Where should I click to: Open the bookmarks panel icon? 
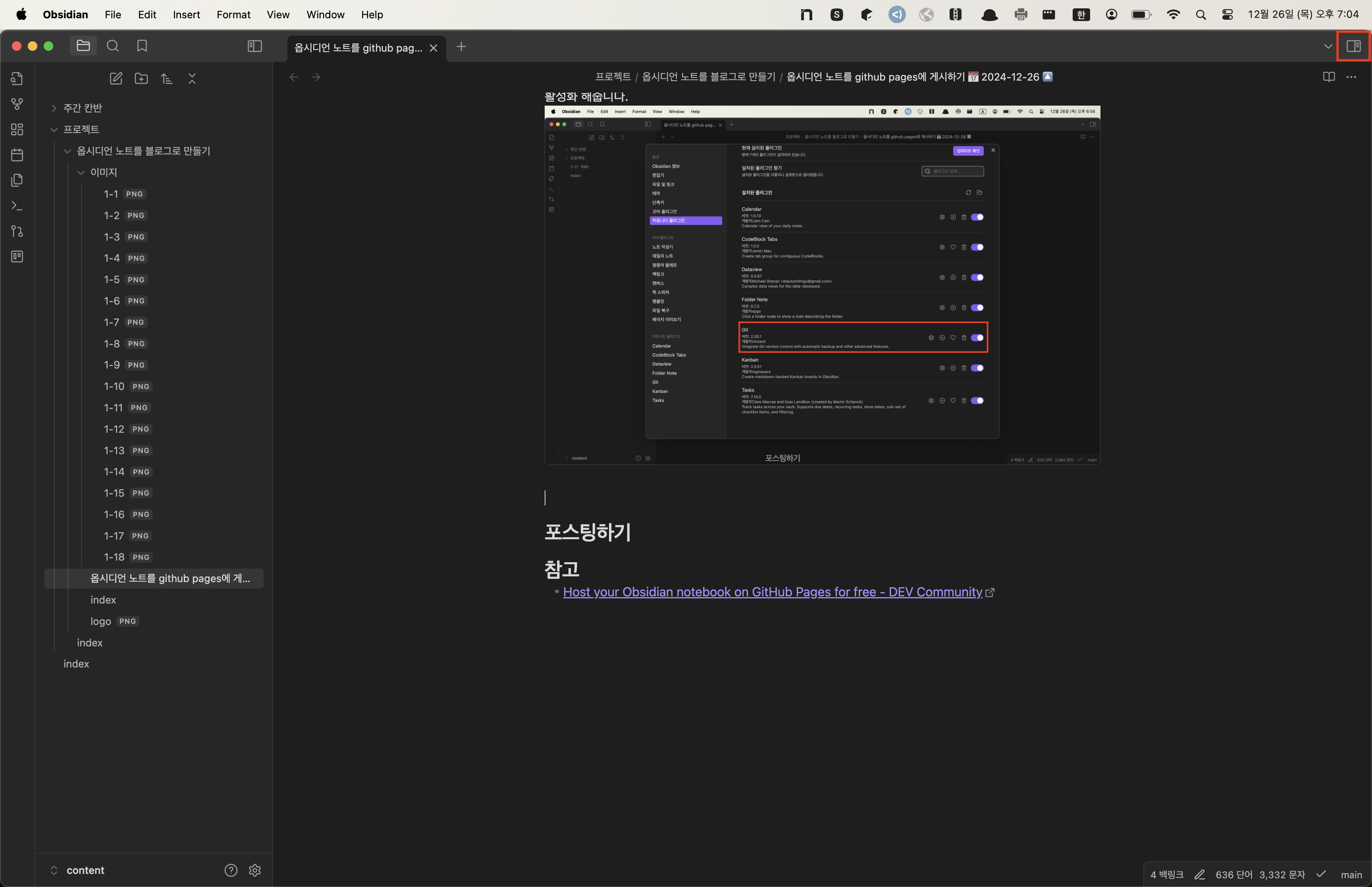[142, 46]
